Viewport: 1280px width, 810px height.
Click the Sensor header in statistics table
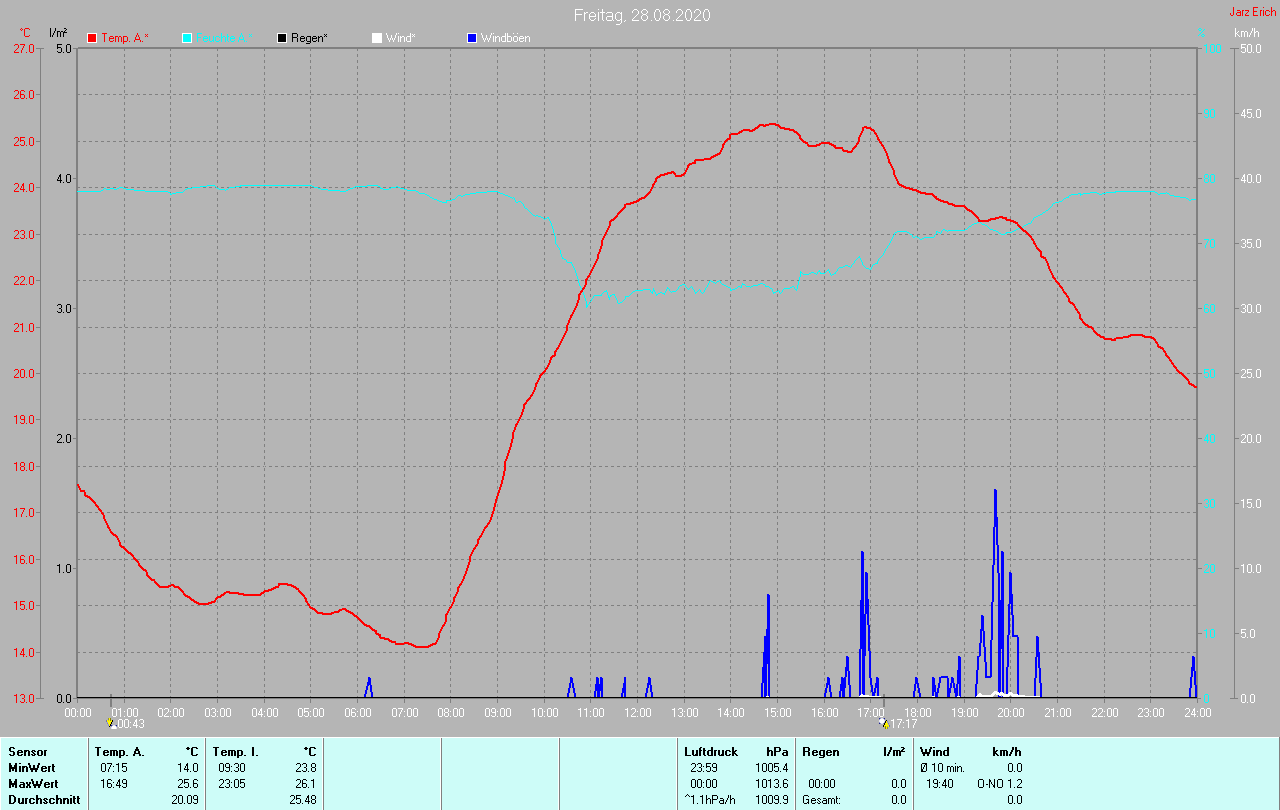pyautogui.click(x=27, y=751)
